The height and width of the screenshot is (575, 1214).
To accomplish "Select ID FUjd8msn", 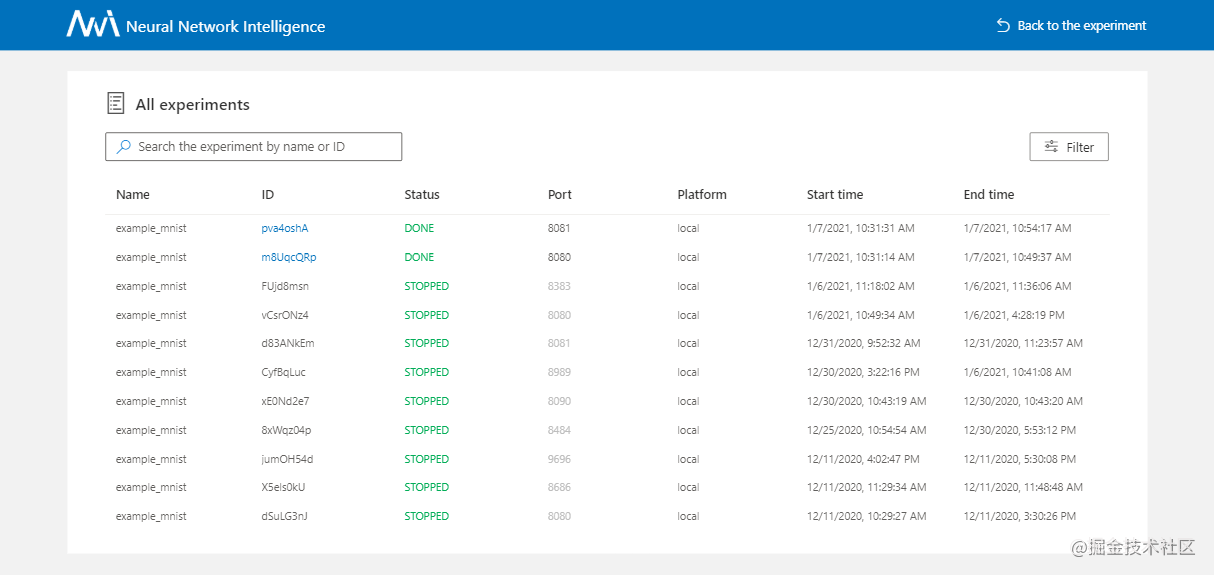I will 285,286.
